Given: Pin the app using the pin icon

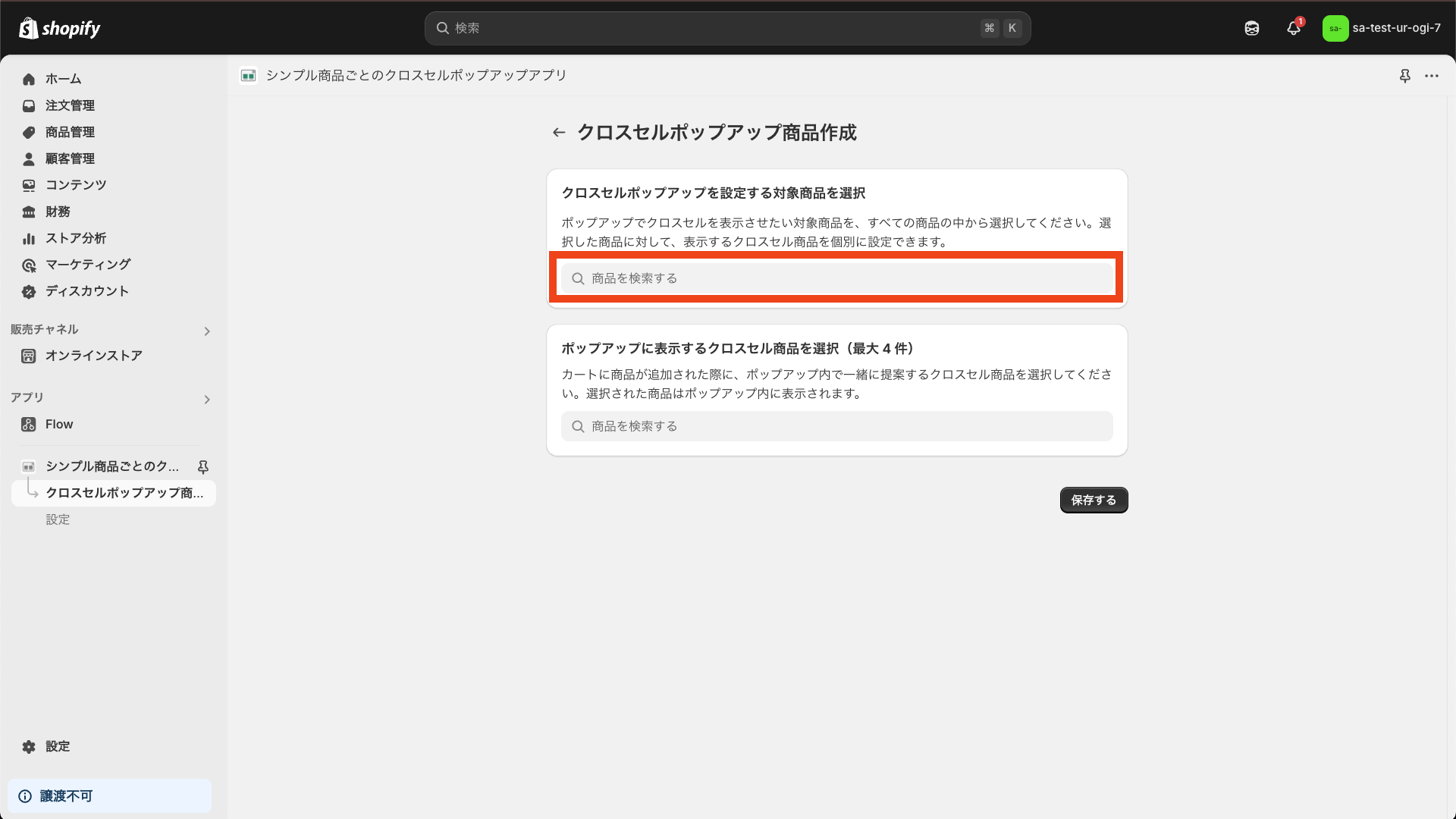Looking at the screenshot, I should click(x=1405, y=76).
